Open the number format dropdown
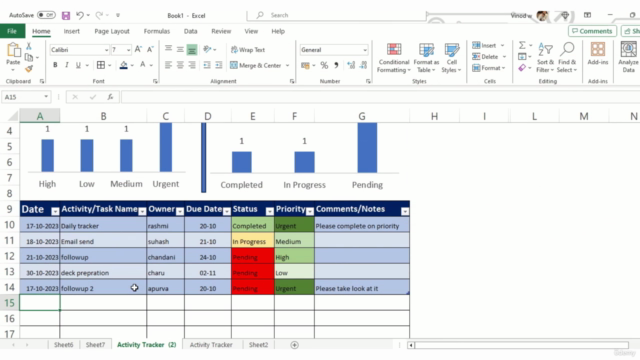The image size is (640, 360). click(365, 50)
